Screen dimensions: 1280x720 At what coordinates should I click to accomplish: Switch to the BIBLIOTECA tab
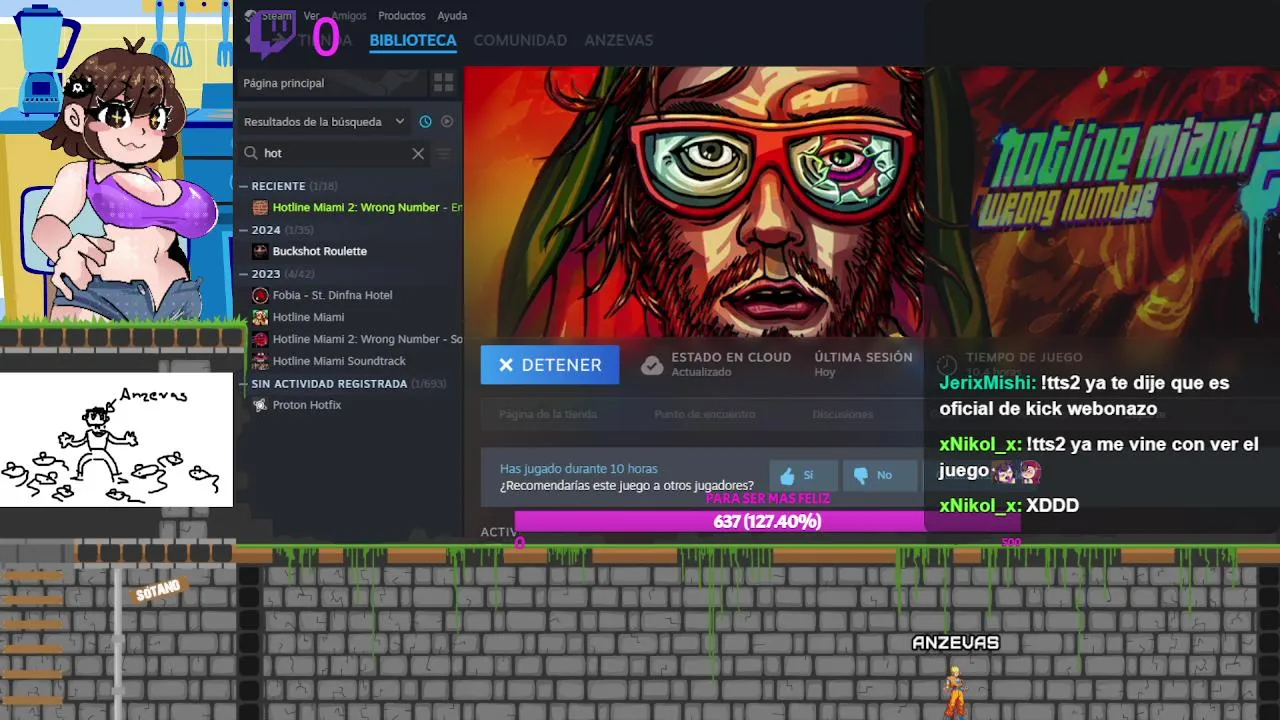[413, 40]
